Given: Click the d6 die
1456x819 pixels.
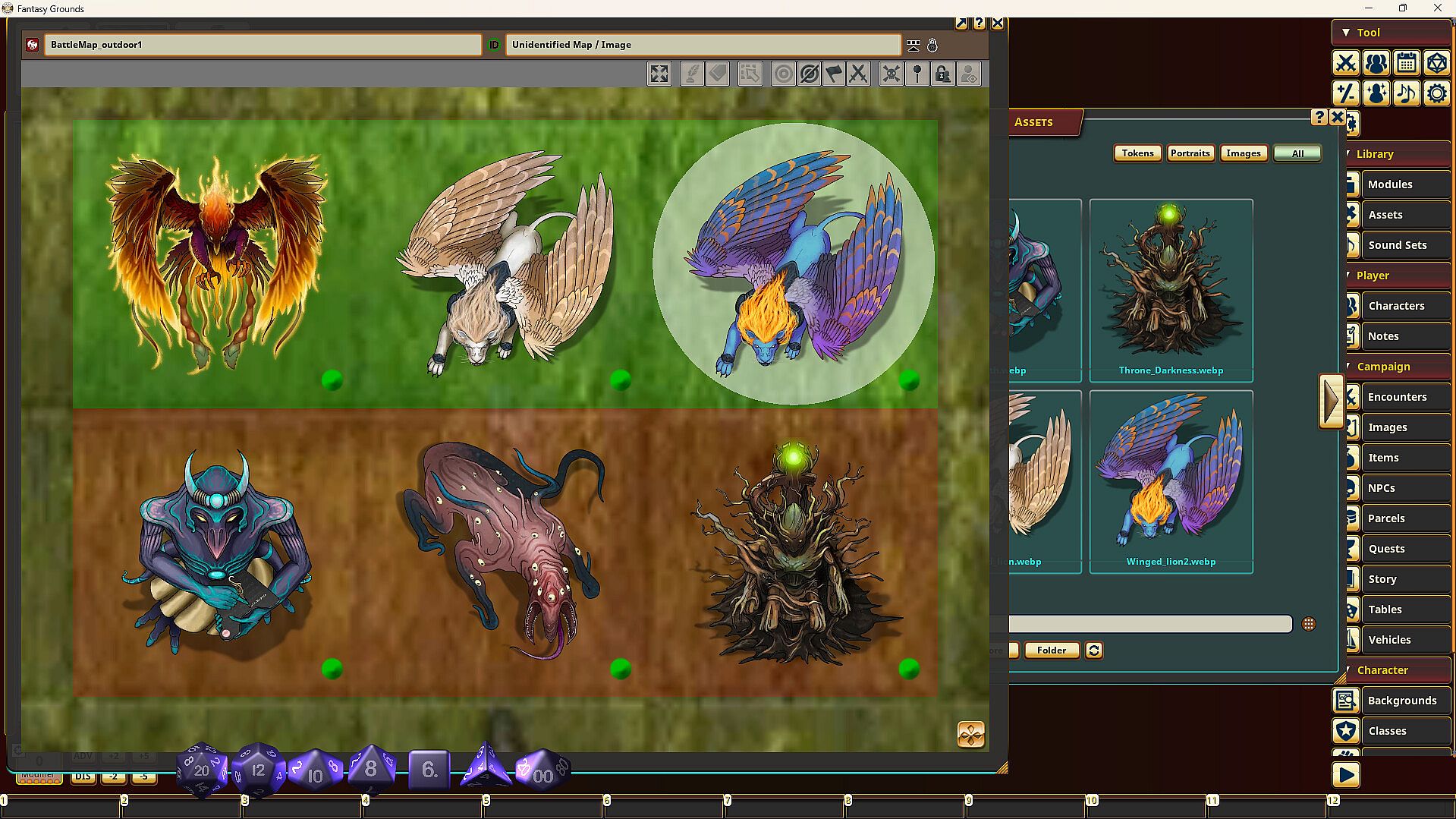Looking at the screenshot, I should tap(429, 770).
